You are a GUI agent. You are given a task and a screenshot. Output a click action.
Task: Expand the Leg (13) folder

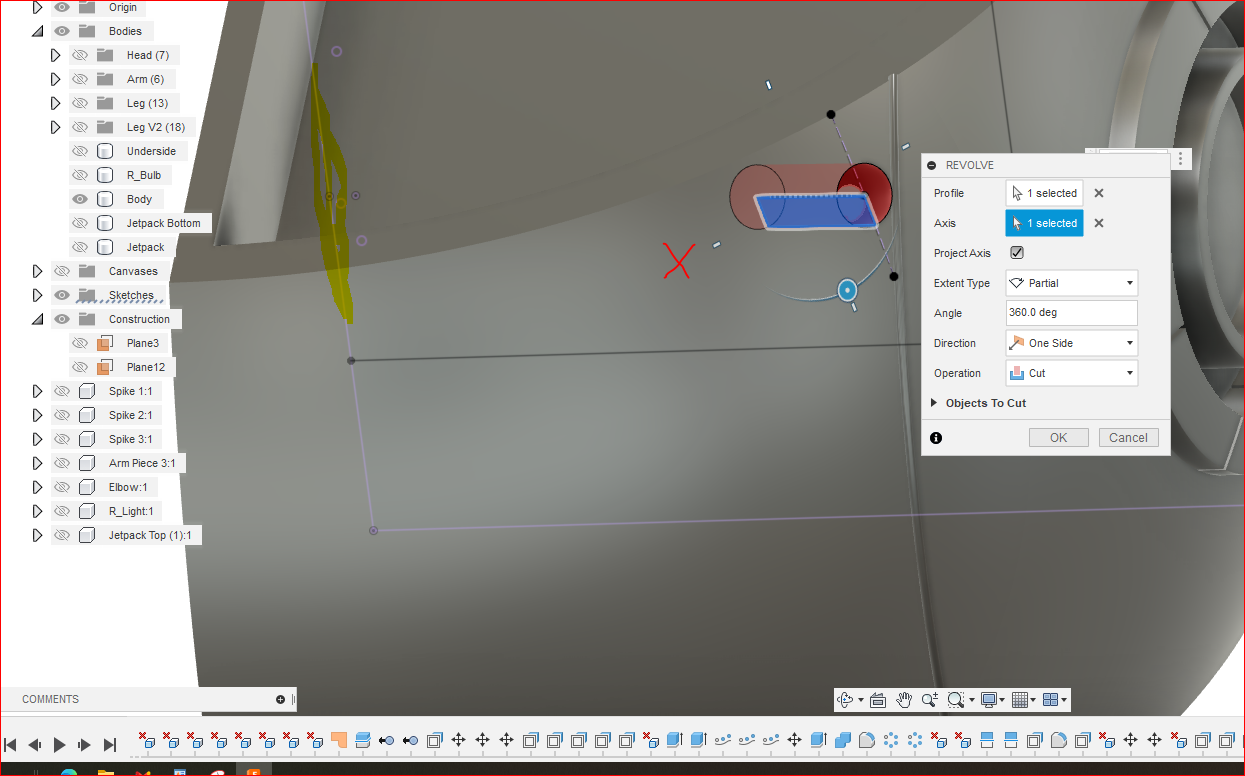(x=56, y=103)
